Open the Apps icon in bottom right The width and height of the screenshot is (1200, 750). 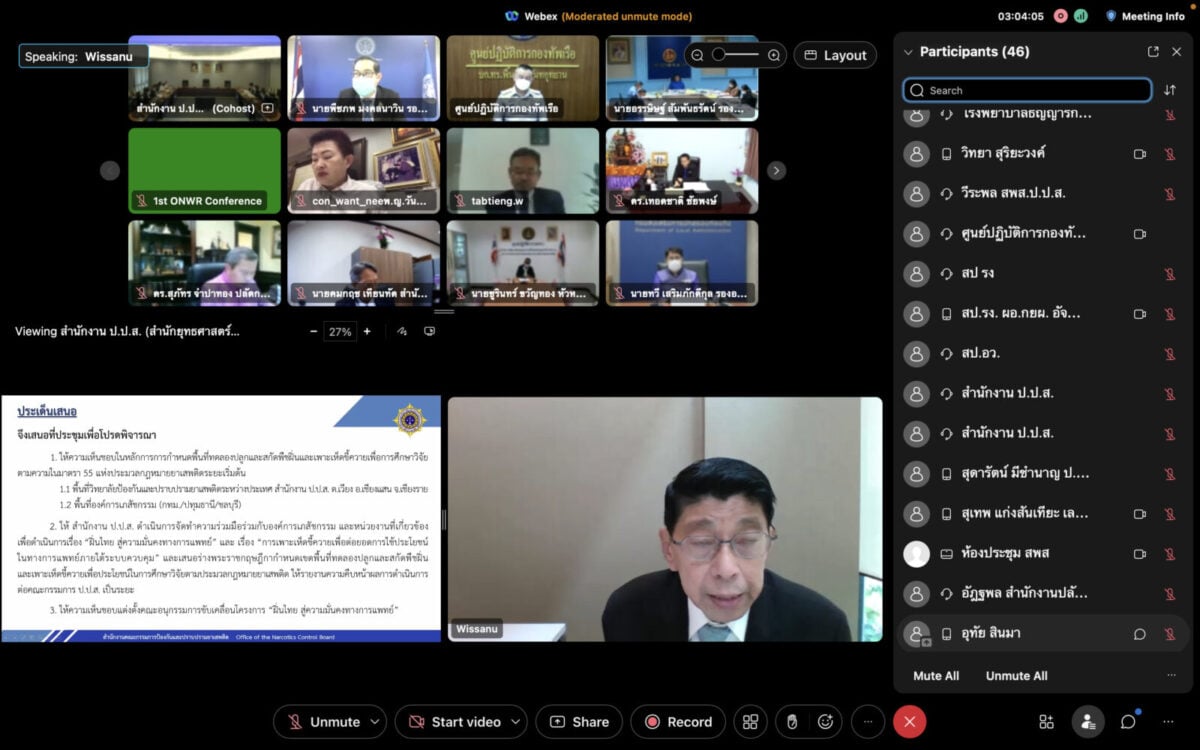[x=1046, y=722]
